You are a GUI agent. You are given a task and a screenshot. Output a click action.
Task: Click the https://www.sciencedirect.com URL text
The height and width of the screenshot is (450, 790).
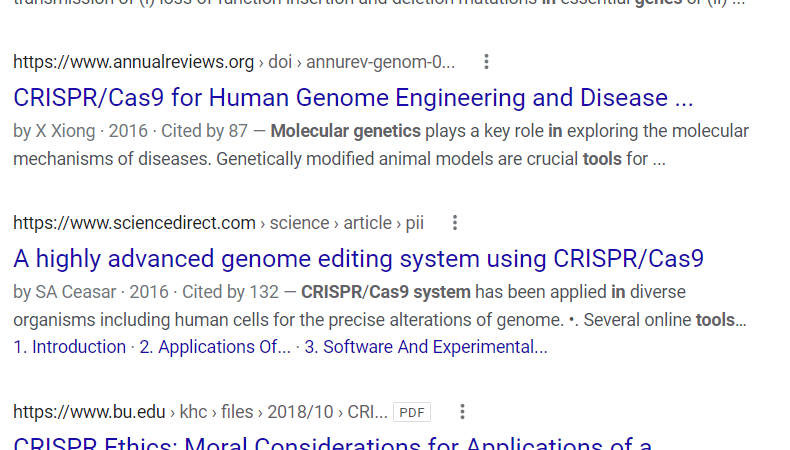[135, 223]
